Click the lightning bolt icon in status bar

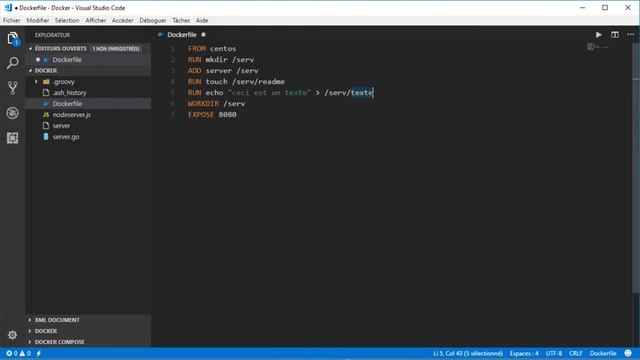[39, 353]
